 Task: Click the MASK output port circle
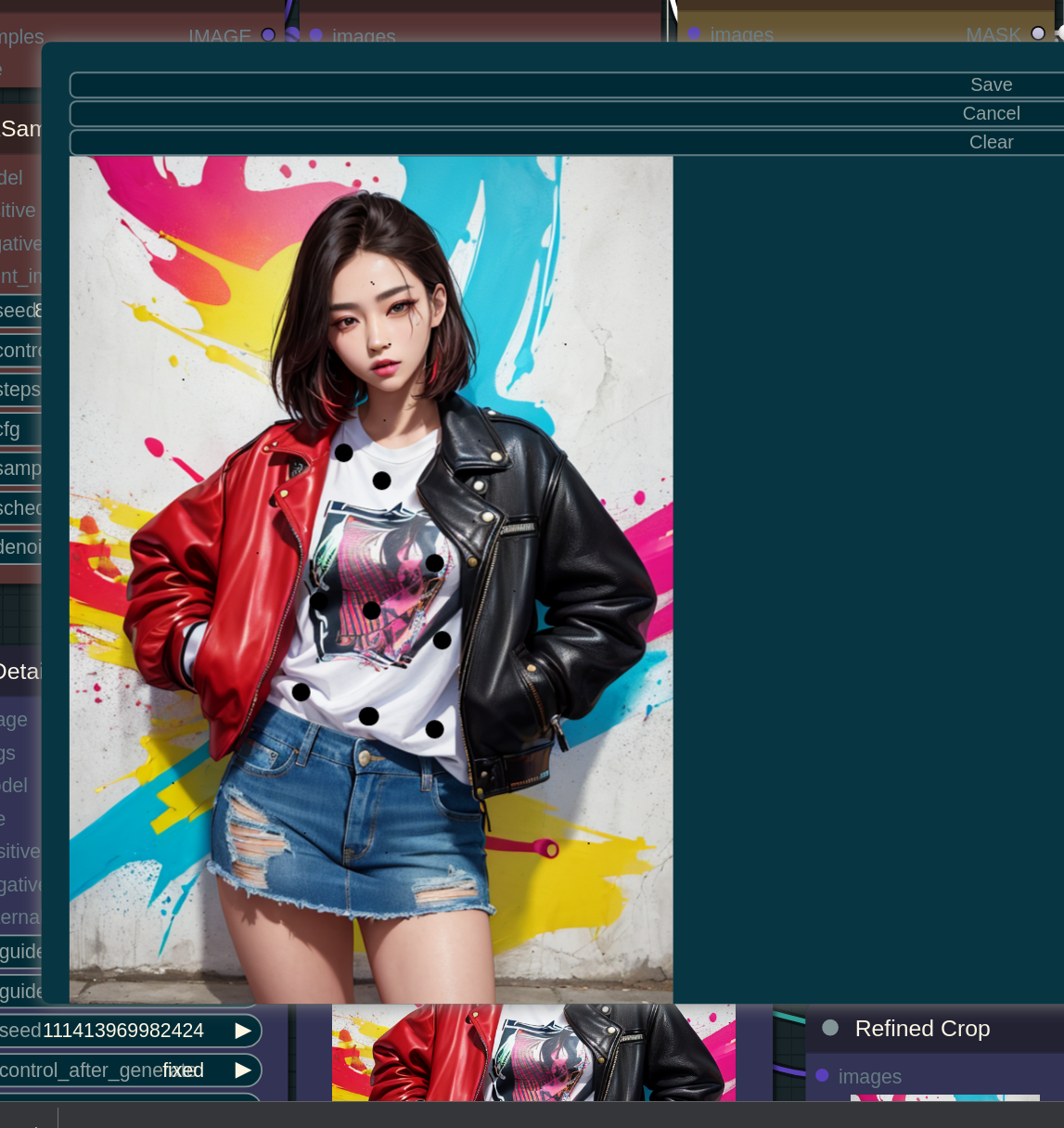coord(1038,33)
